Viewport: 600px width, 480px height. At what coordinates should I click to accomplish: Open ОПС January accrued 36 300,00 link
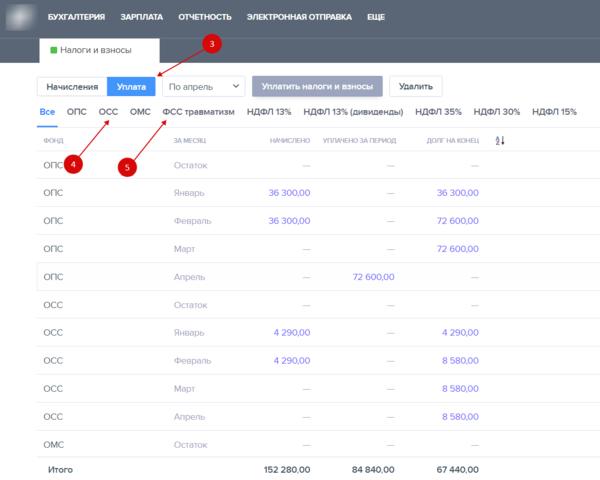tap(289, 192)
